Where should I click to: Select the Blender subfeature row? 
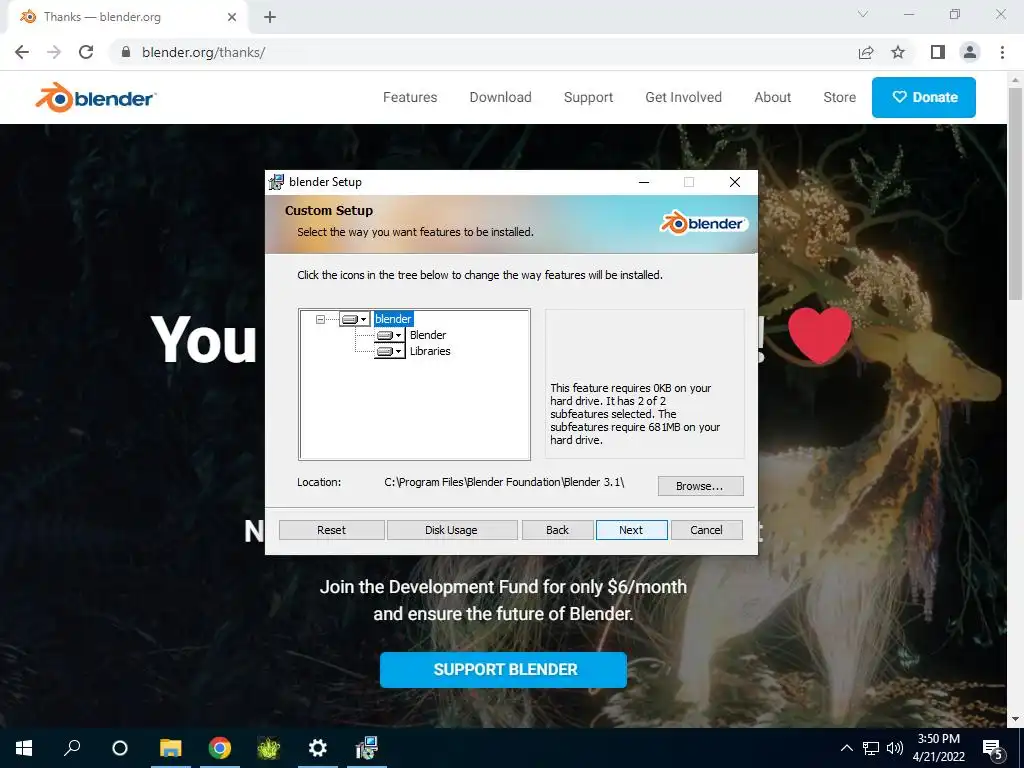pyautogui.click(x=428, y=335)
